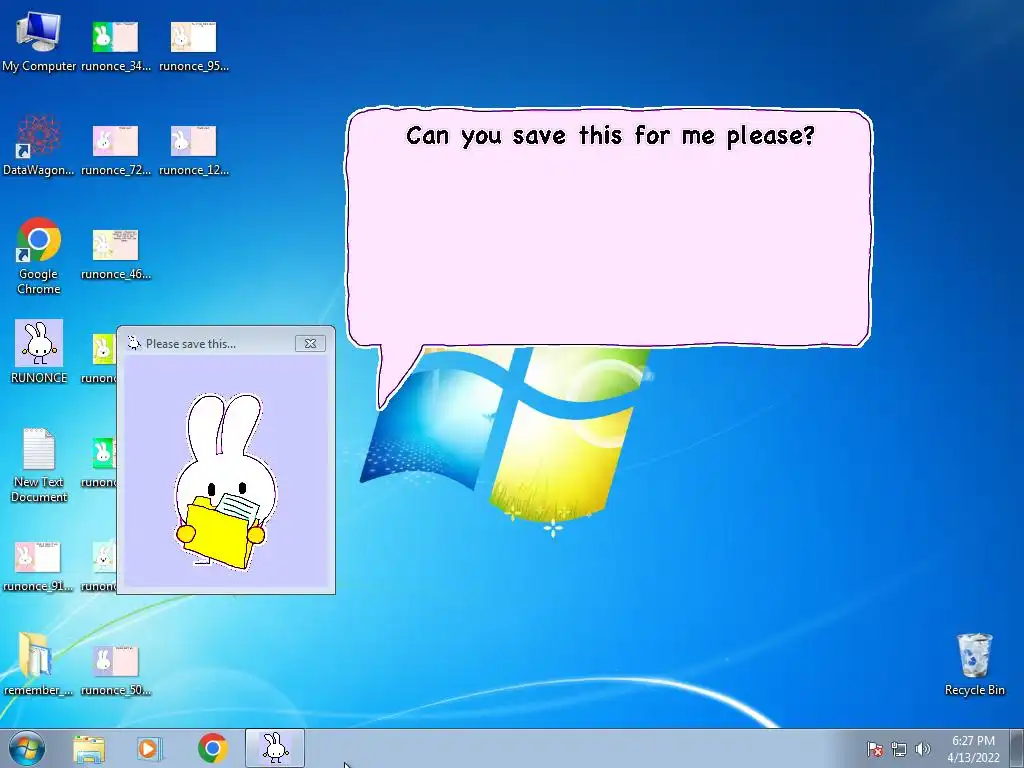Open the Google Chrome desktop shortcut
This screenshot has height=768, width=1024.
point(39,256)
